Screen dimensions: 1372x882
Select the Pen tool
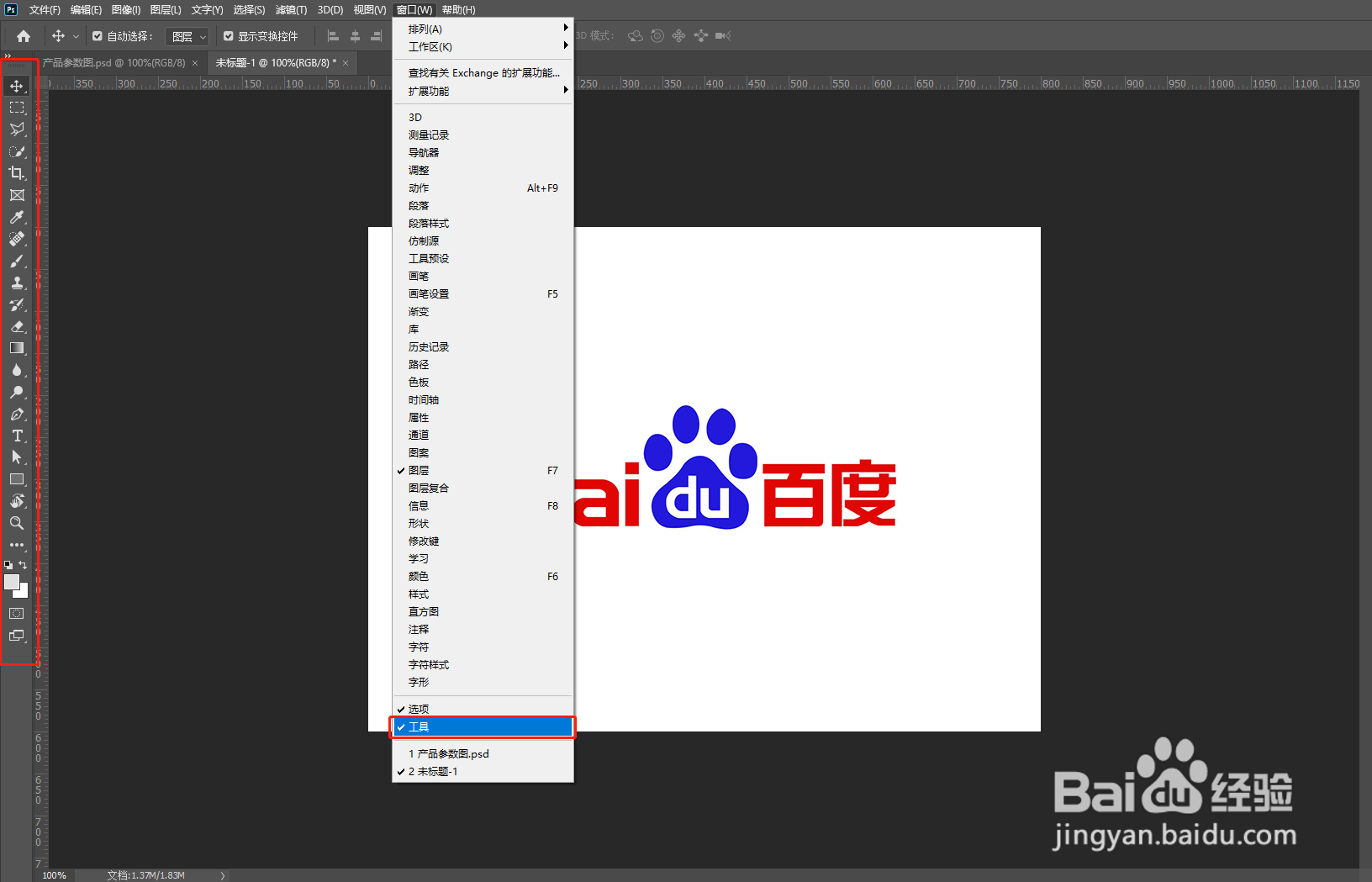coord(17,414)
